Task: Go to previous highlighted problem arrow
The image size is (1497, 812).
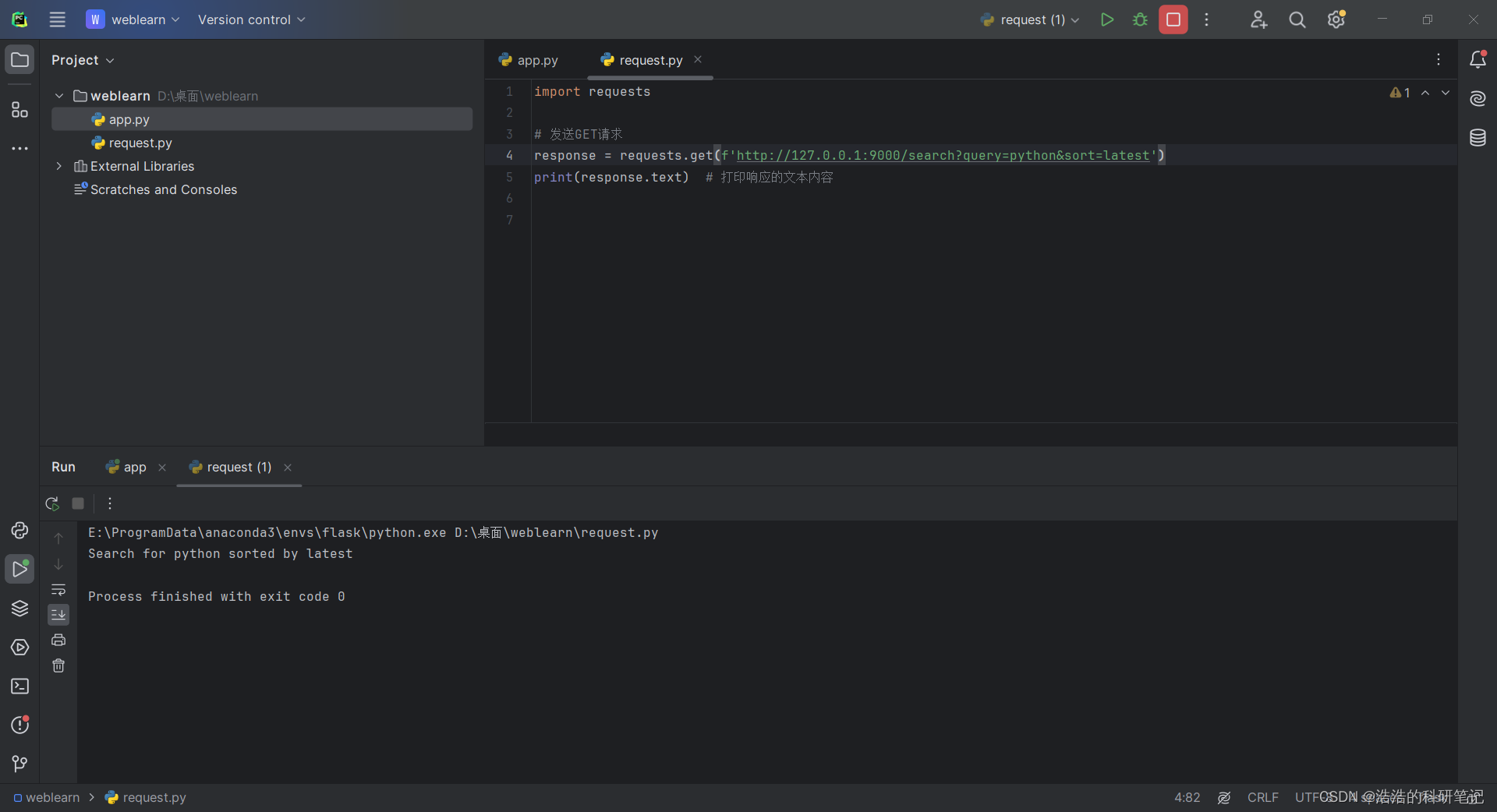Action: [1425, 93]
